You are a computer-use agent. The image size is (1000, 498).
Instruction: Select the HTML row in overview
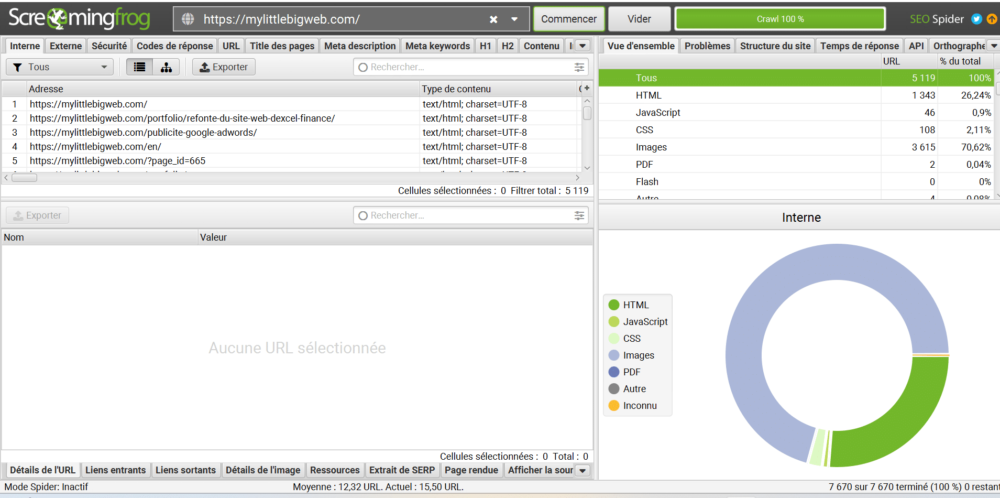pos(796,95)
